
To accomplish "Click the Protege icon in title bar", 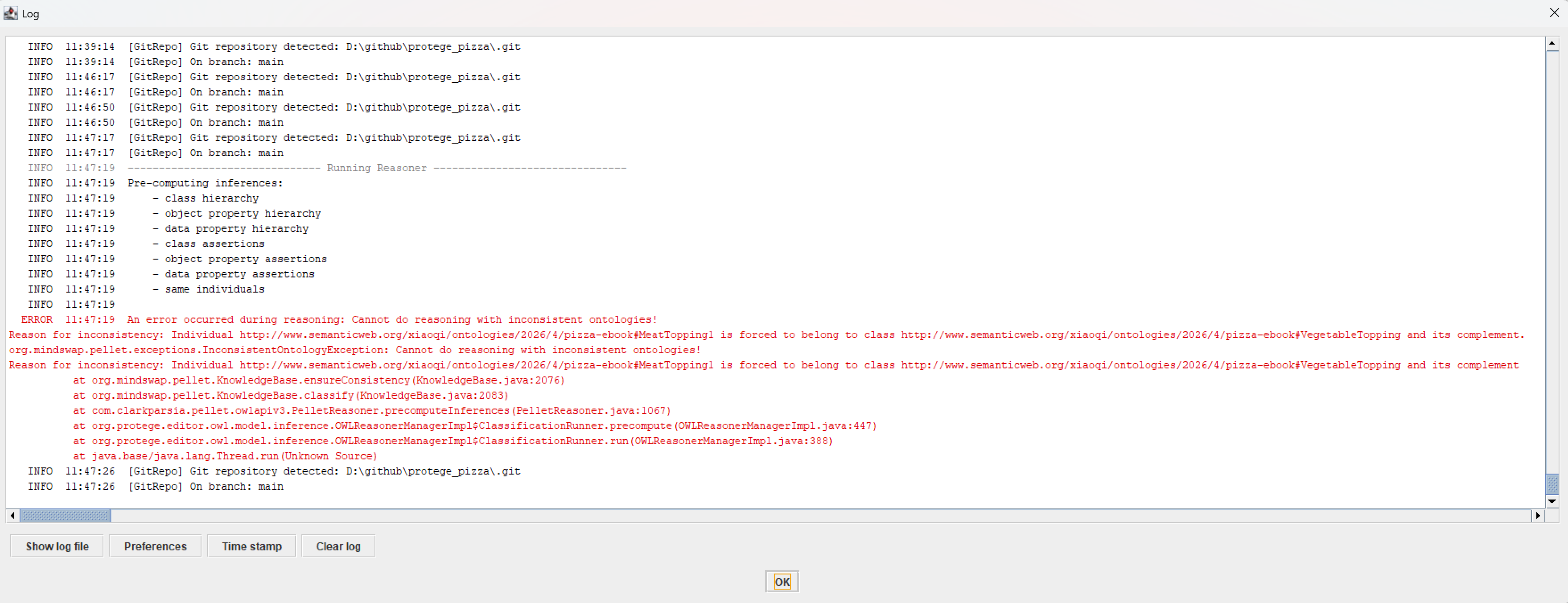I will tap(10, 13).
